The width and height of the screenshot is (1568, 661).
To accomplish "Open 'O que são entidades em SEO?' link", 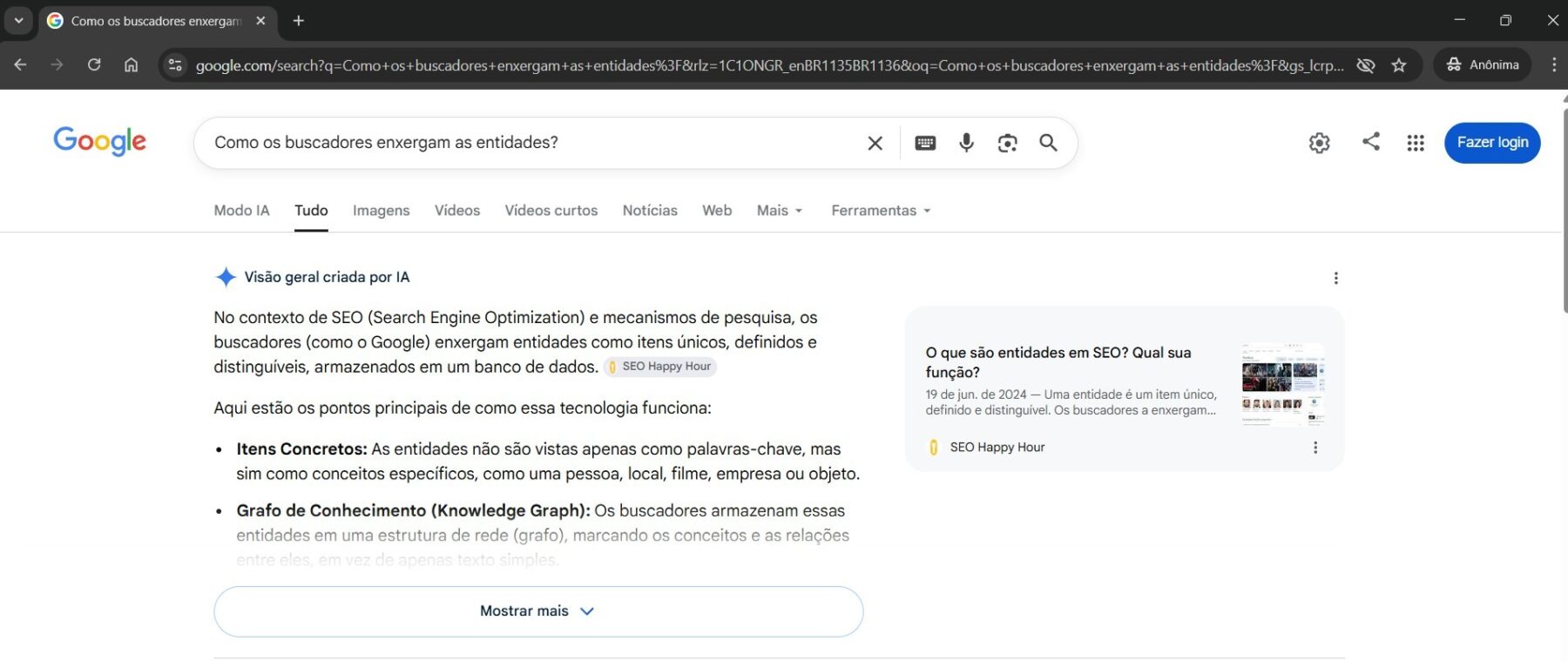I will click(x=1058, y=362).
